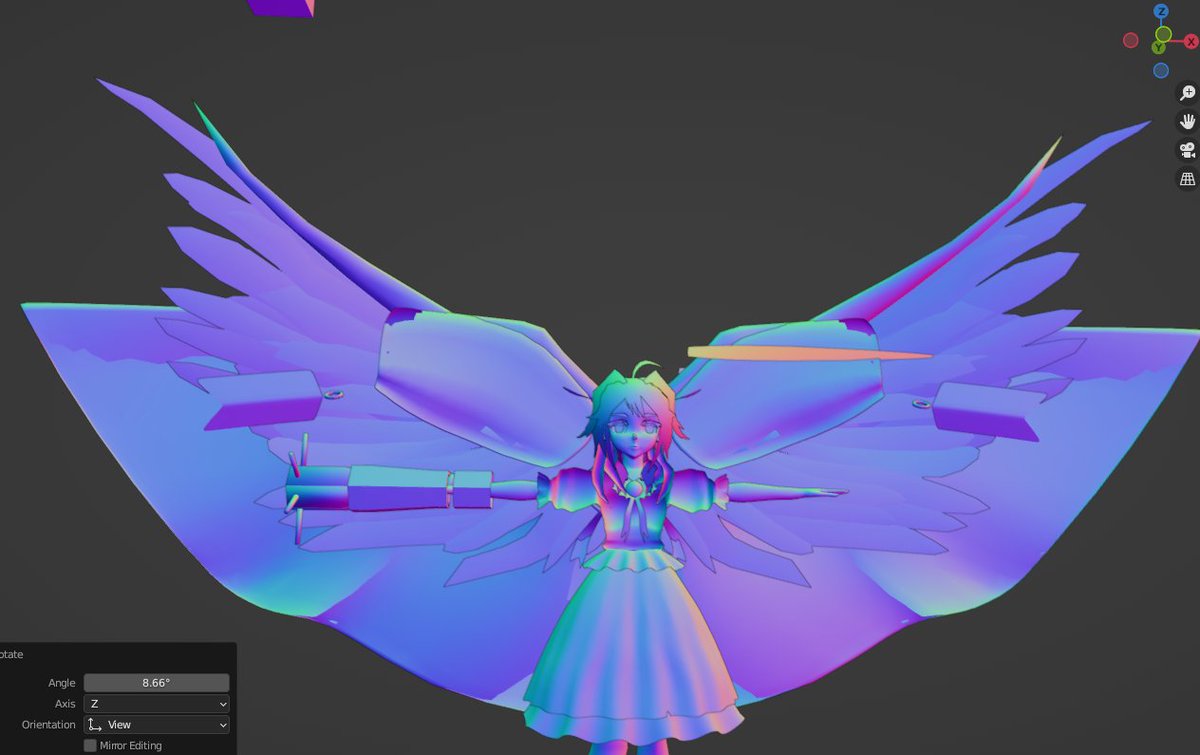
Task: Click the blue Z axis on gizmo
Action: 1161,11
